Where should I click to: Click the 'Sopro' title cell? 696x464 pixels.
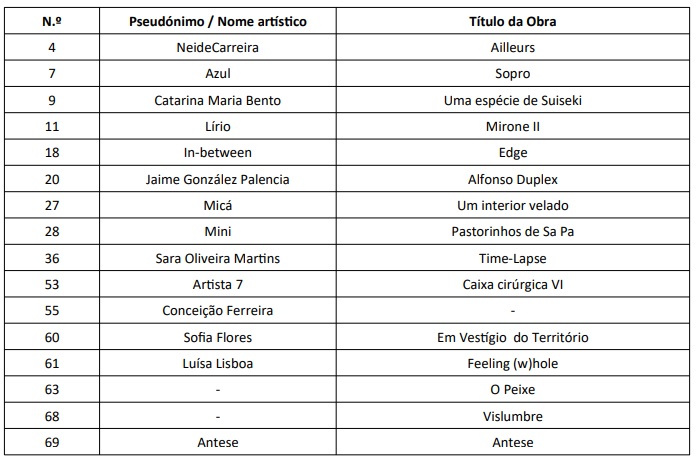pos(512,74)
